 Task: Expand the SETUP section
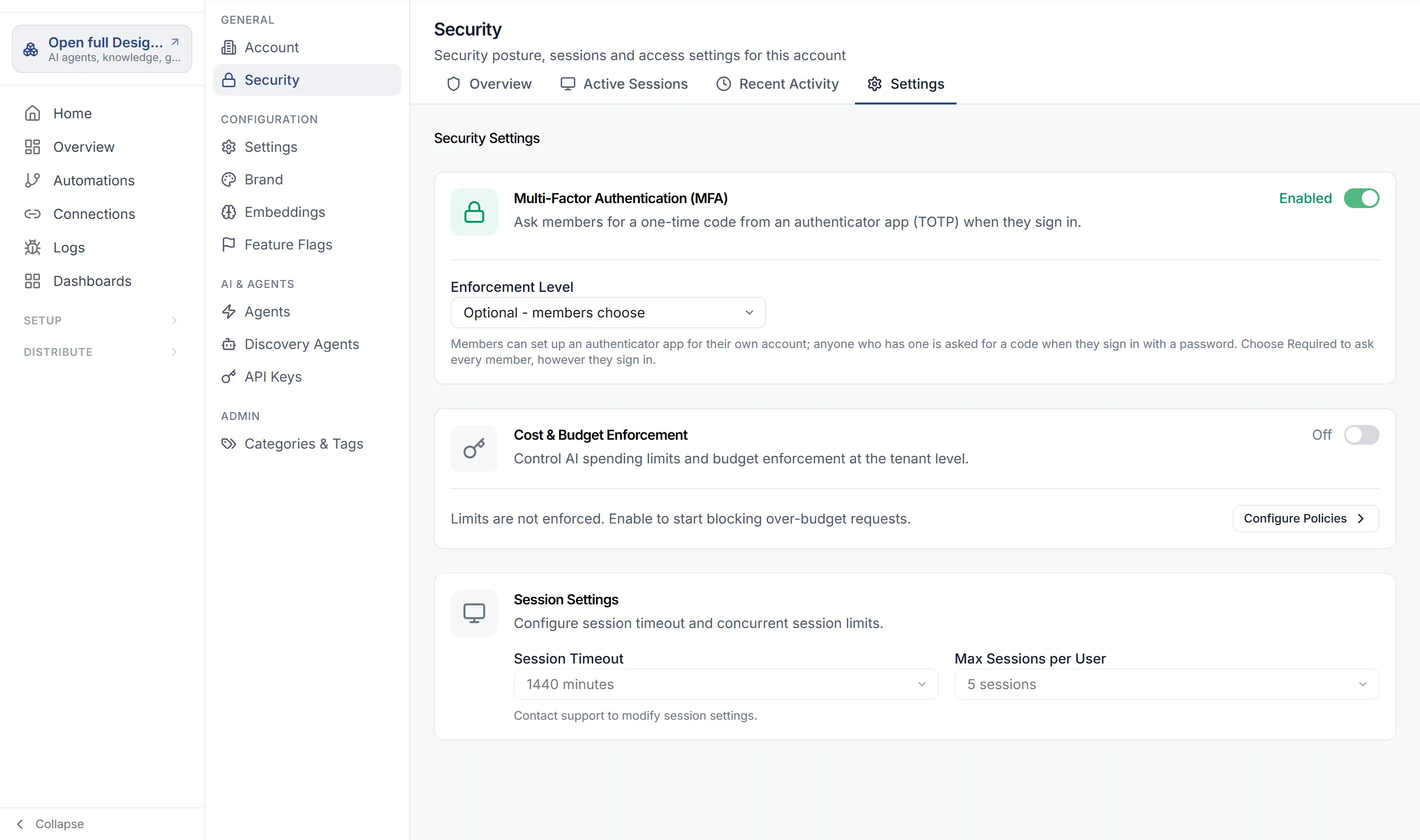pyautogui.click(x=102, y=320)
